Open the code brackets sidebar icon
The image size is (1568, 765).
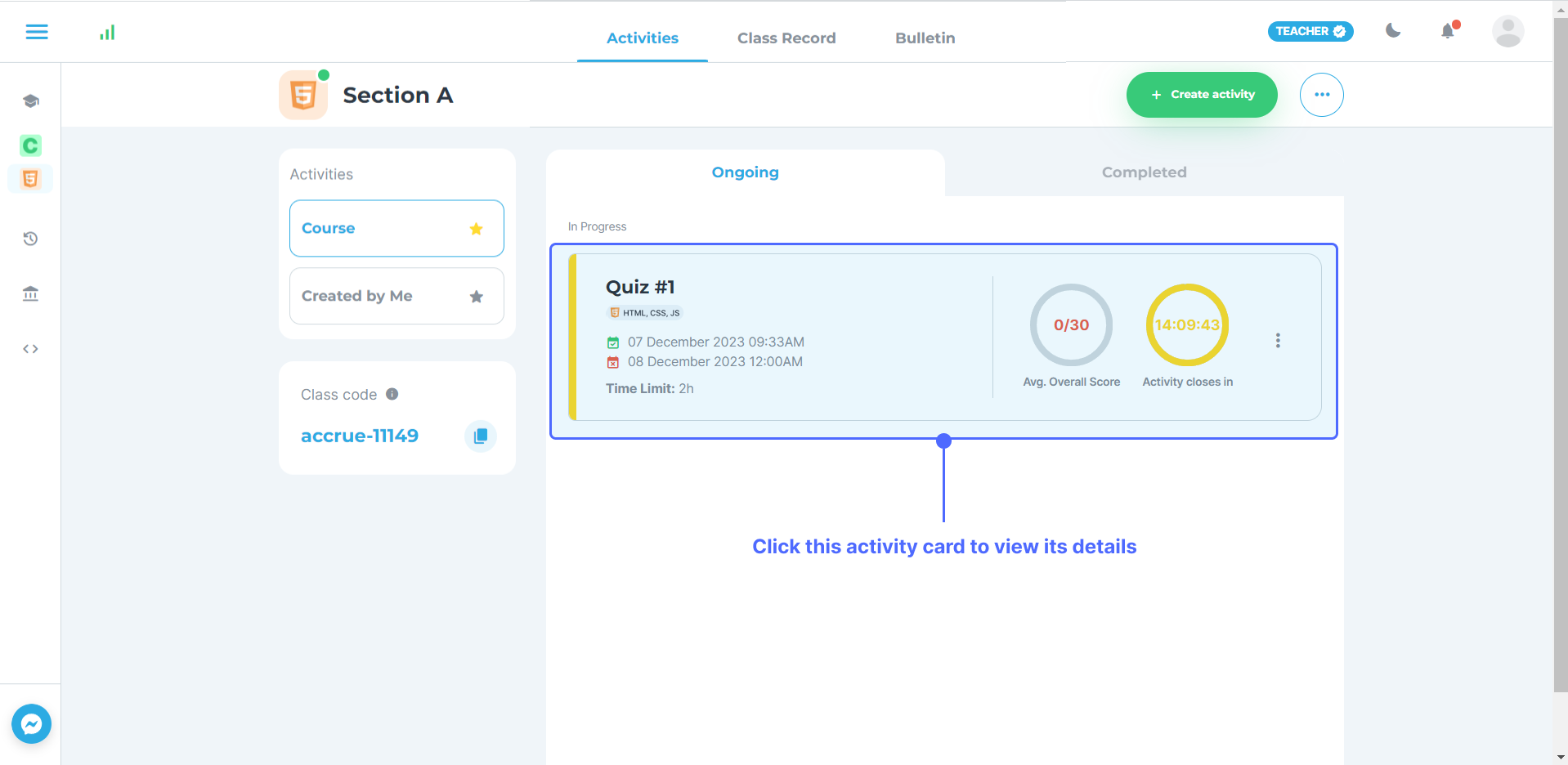(x=31, y=349)
